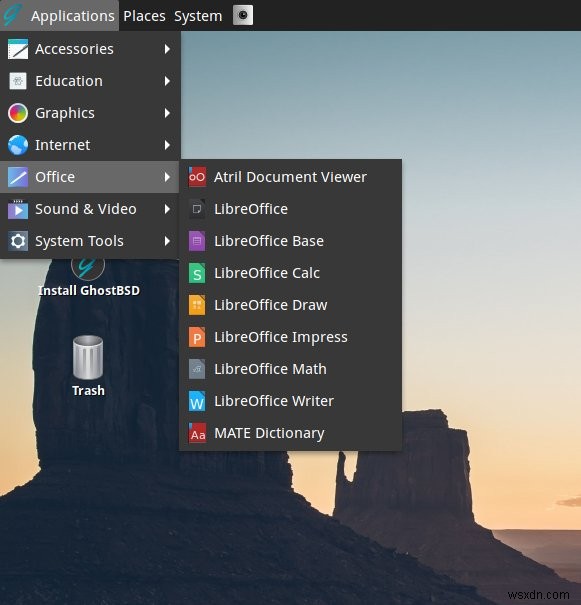Expand the Graphics submenu arrow

(x=167, y=113)
